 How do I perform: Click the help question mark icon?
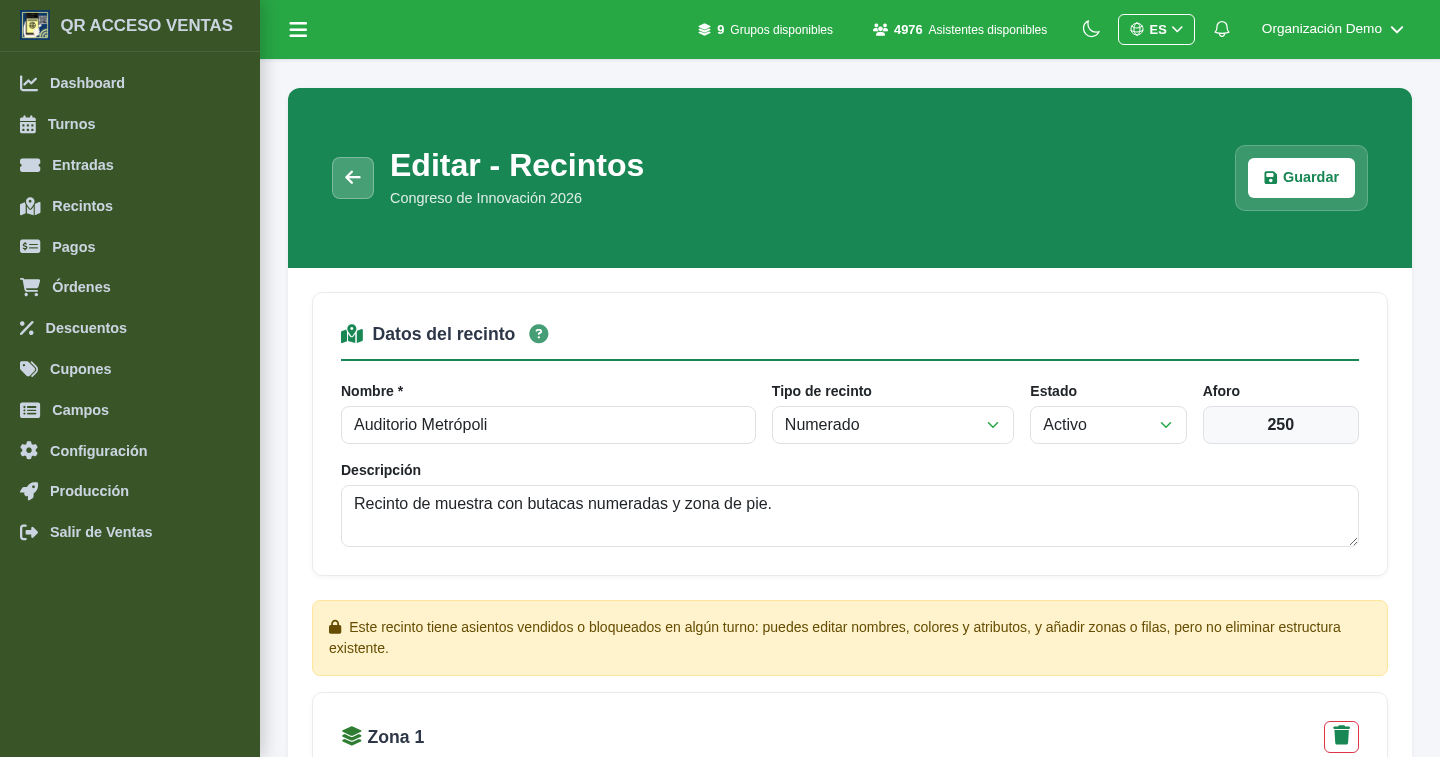539,334
